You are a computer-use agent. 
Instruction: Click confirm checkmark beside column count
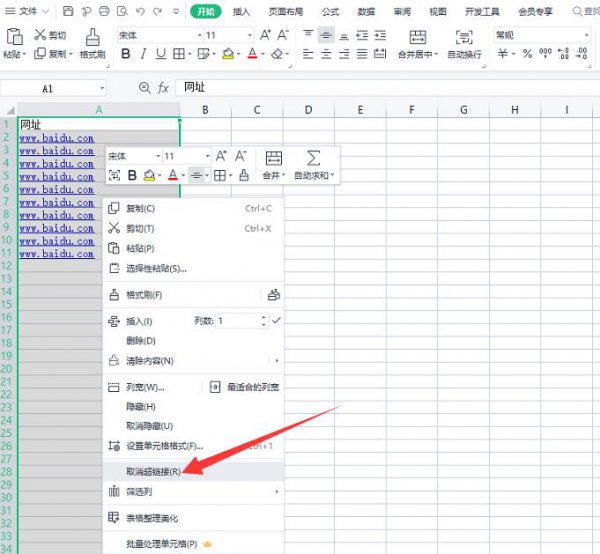[x=276, y=320]
